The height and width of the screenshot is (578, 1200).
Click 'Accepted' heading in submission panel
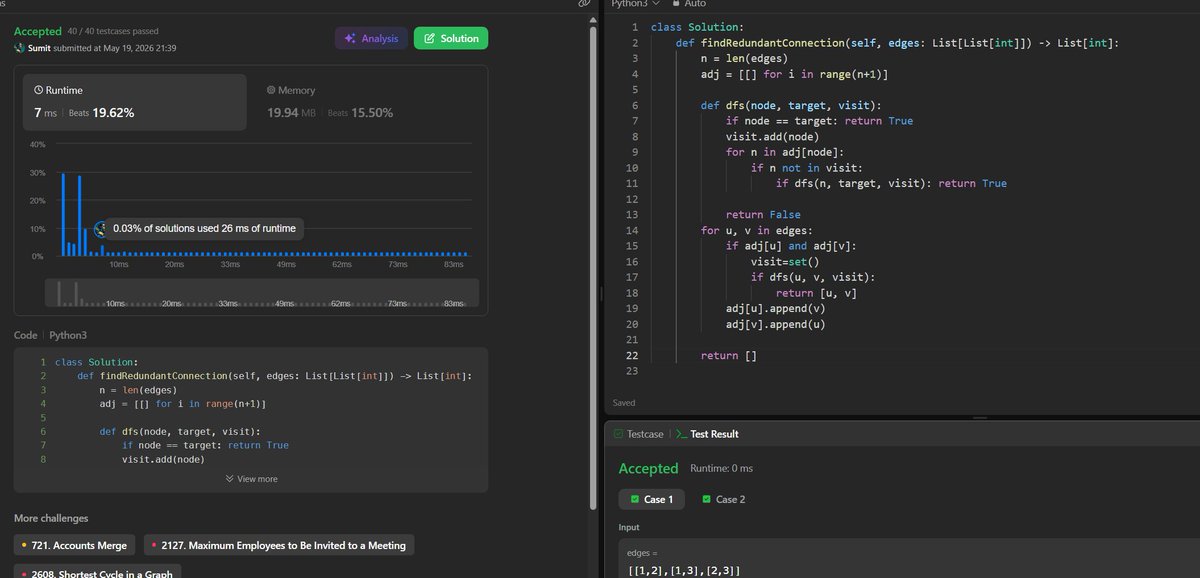coord(38,32)
